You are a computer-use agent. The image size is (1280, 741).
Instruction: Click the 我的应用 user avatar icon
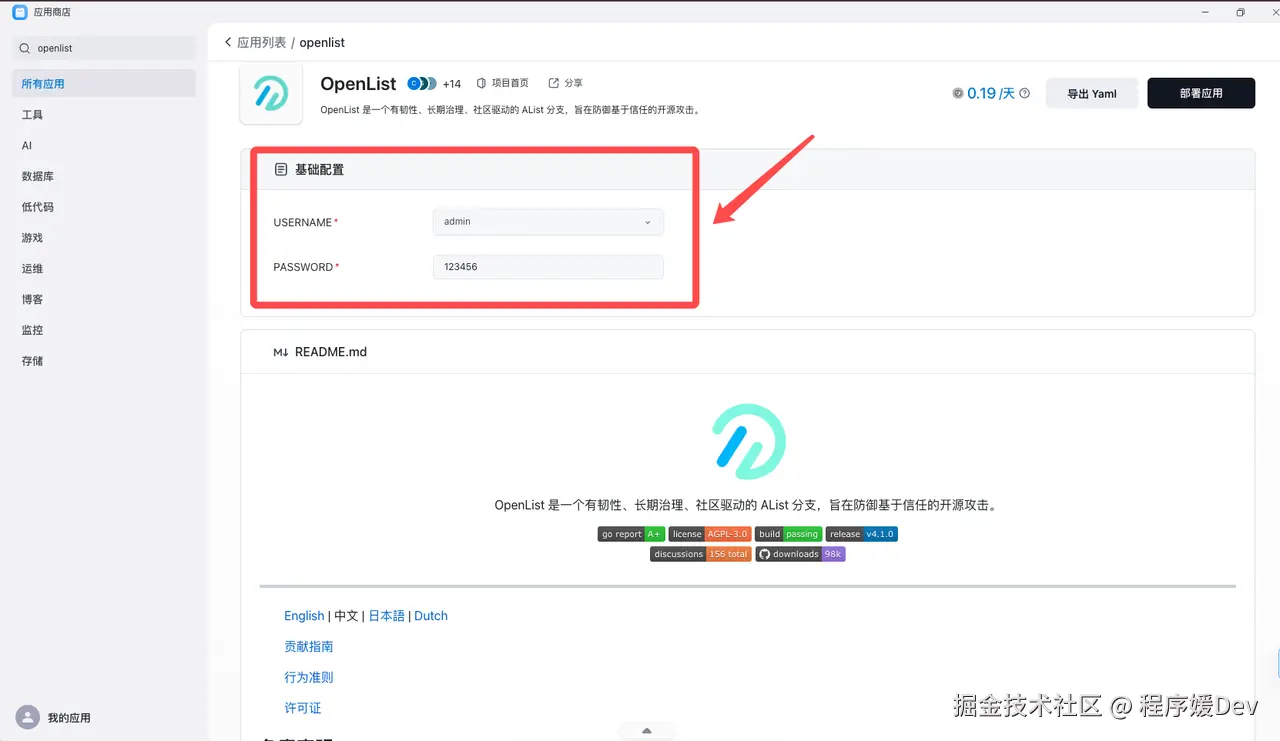[x=28, y=717]
